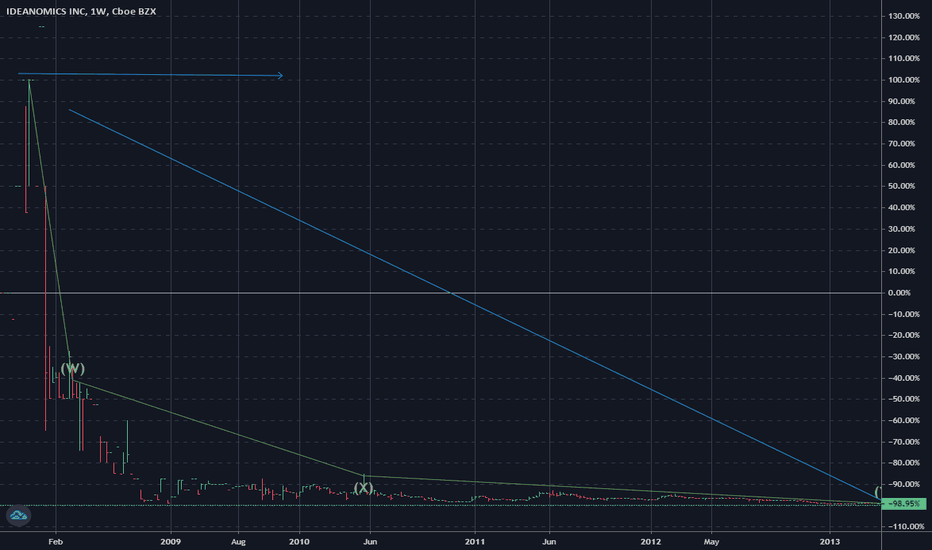Click the 30.00% price axis label
Viewport: 932px width, 550px height.
[902, 228]
